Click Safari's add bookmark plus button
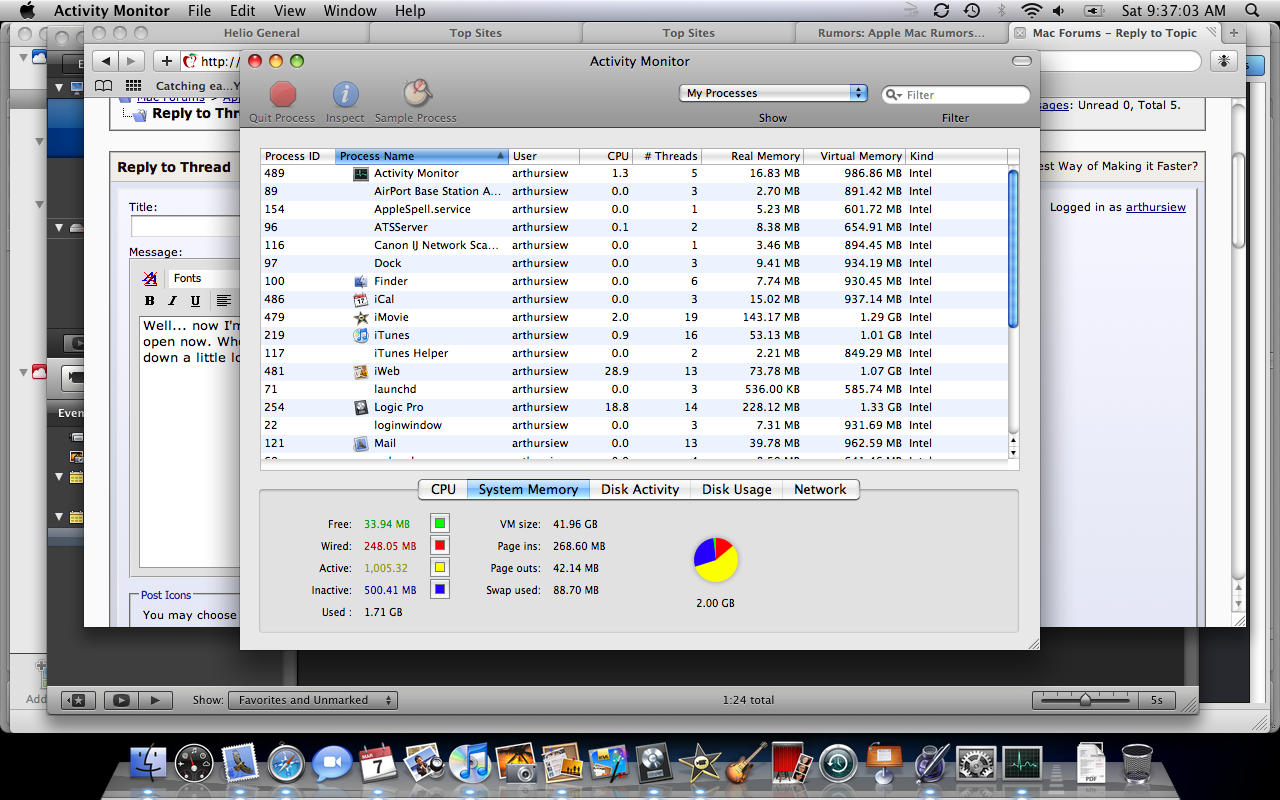The height and width of the screenshot is (800, 1280). (x=167, y=61)
